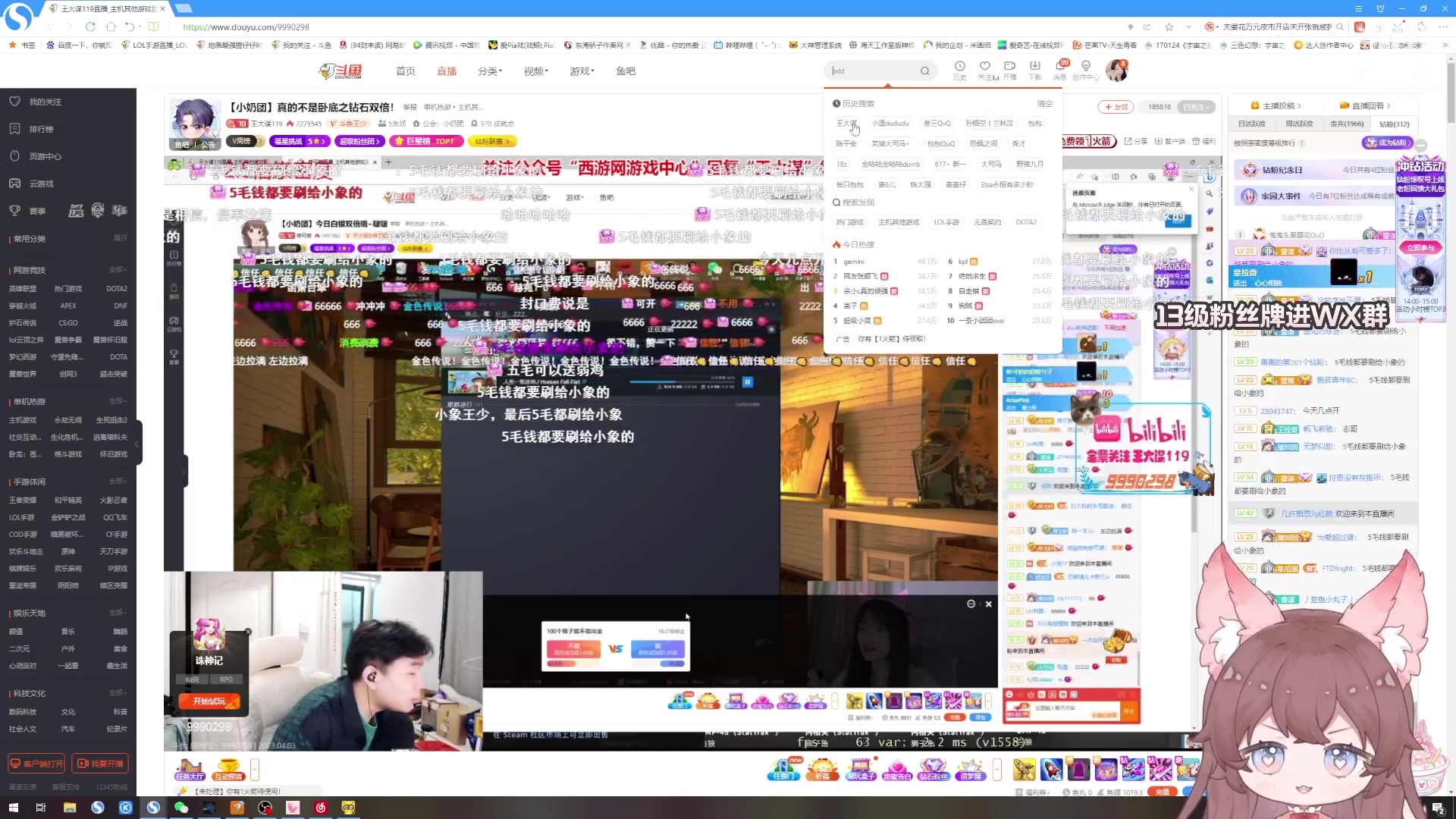Close the 珠神记 game ad popup

coord(248,632)
